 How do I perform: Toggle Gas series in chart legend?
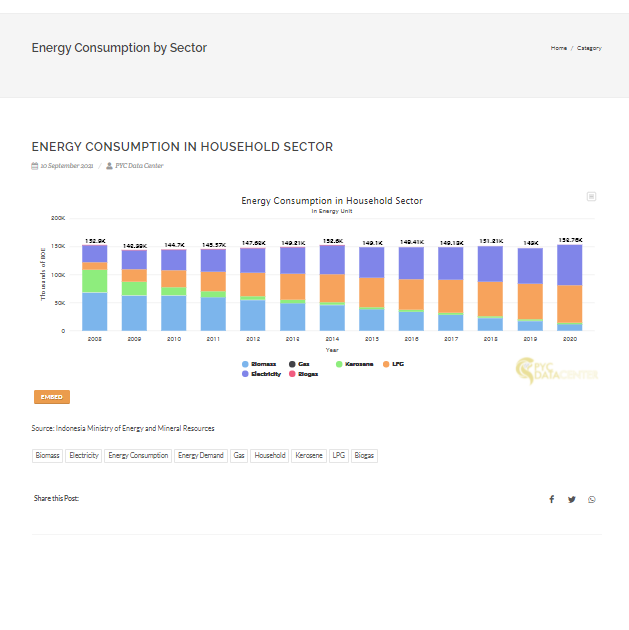click(x=299, y=364)
